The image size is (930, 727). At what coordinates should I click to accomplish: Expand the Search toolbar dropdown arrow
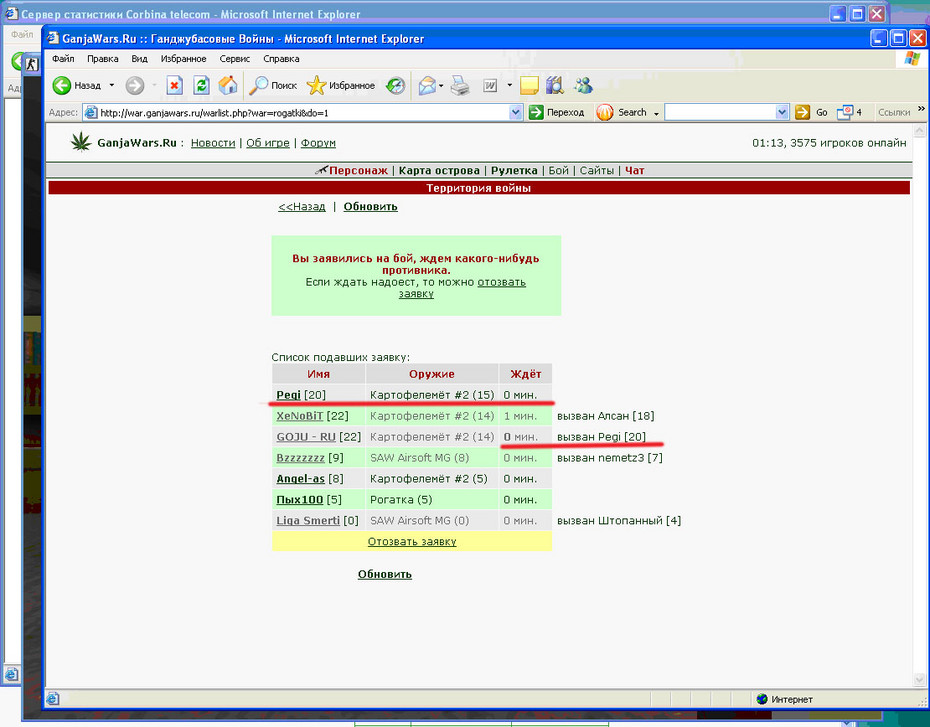click(656, 113)
